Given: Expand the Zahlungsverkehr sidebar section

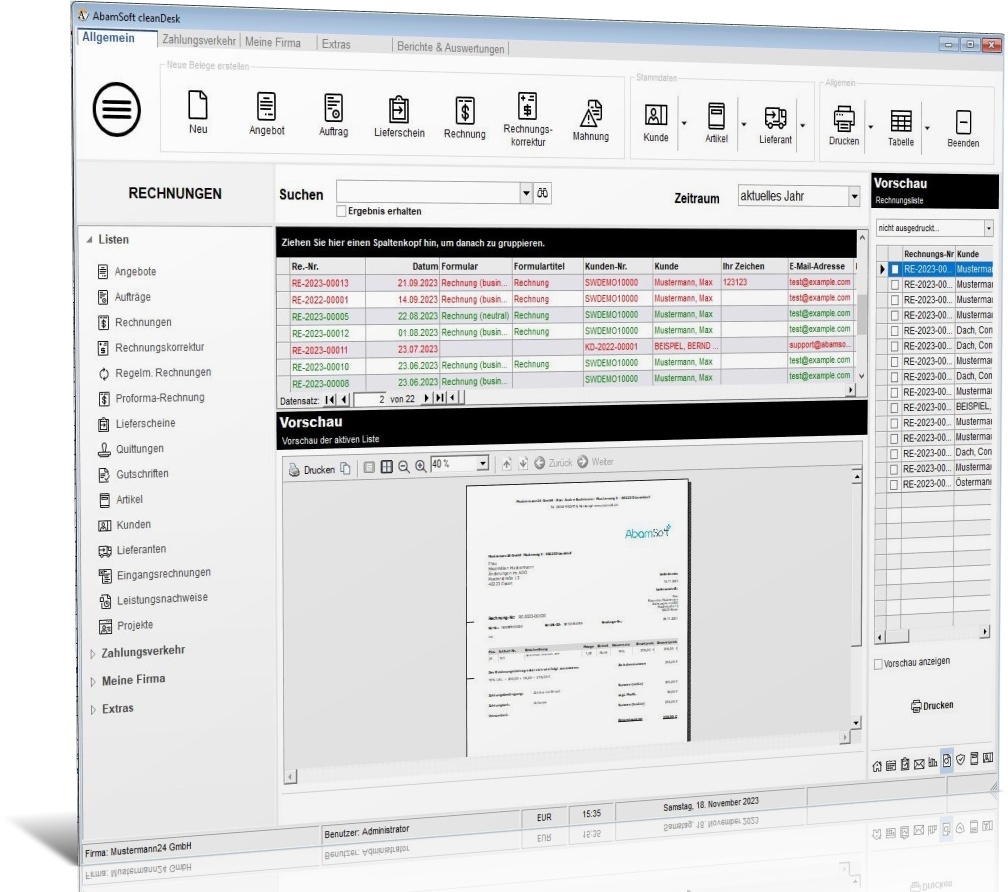Looking at the screenshot, I should 93,654.
